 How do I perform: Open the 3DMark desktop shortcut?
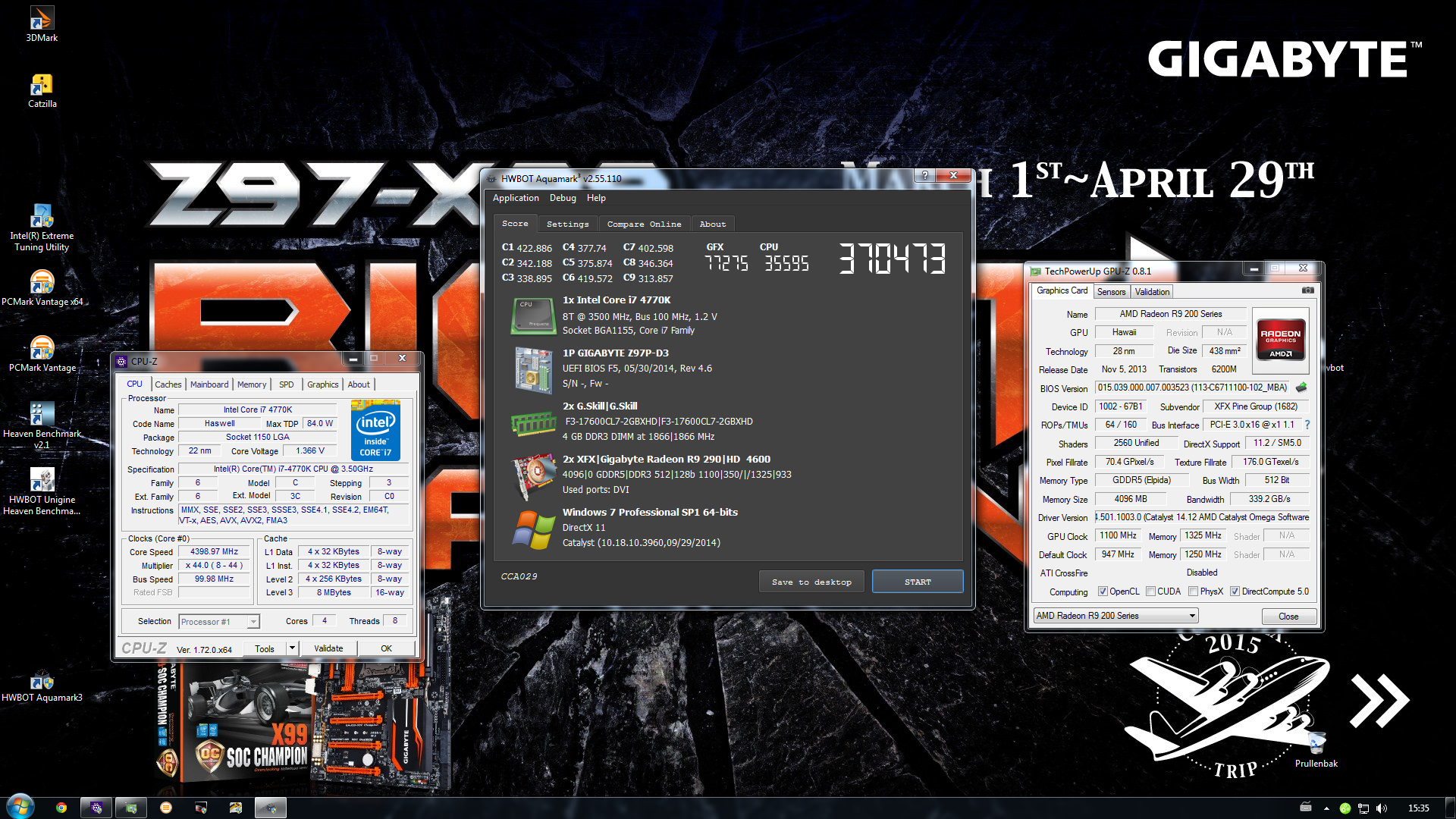pos(42,24)
